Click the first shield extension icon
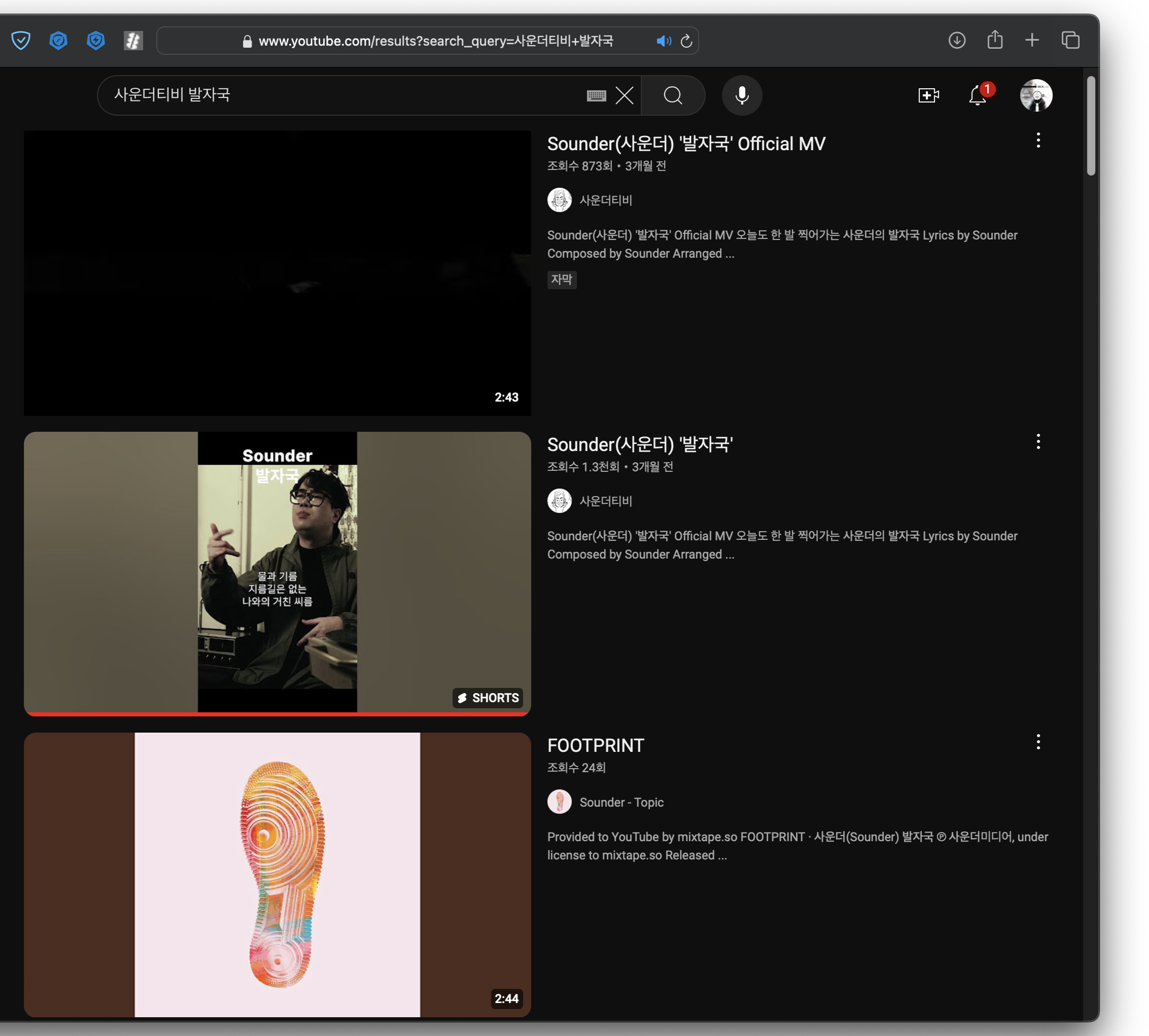The image size is (1149, 1036). point(21,41)
